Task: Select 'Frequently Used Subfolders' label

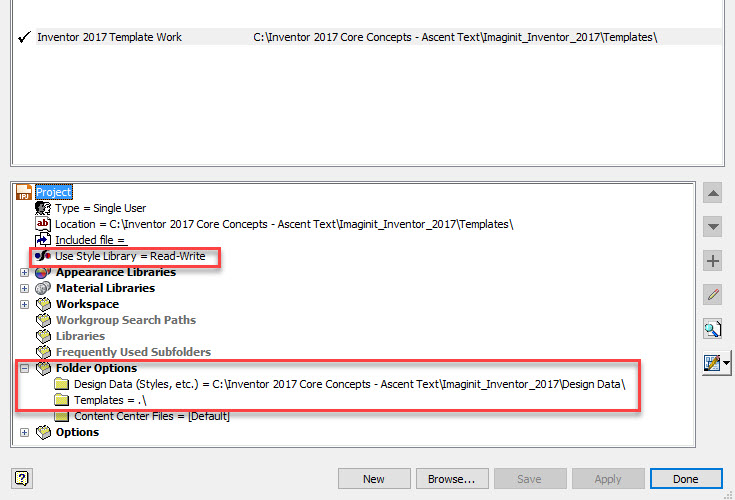Action: click(x=133, y=352)
